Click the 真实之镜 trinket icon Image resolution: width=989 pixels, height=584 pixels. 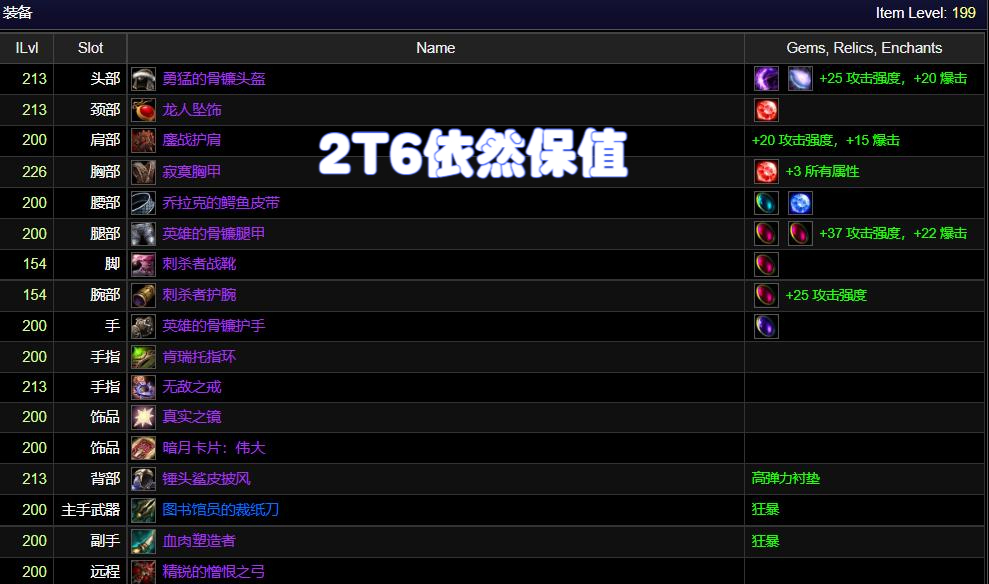click(143, 417)
